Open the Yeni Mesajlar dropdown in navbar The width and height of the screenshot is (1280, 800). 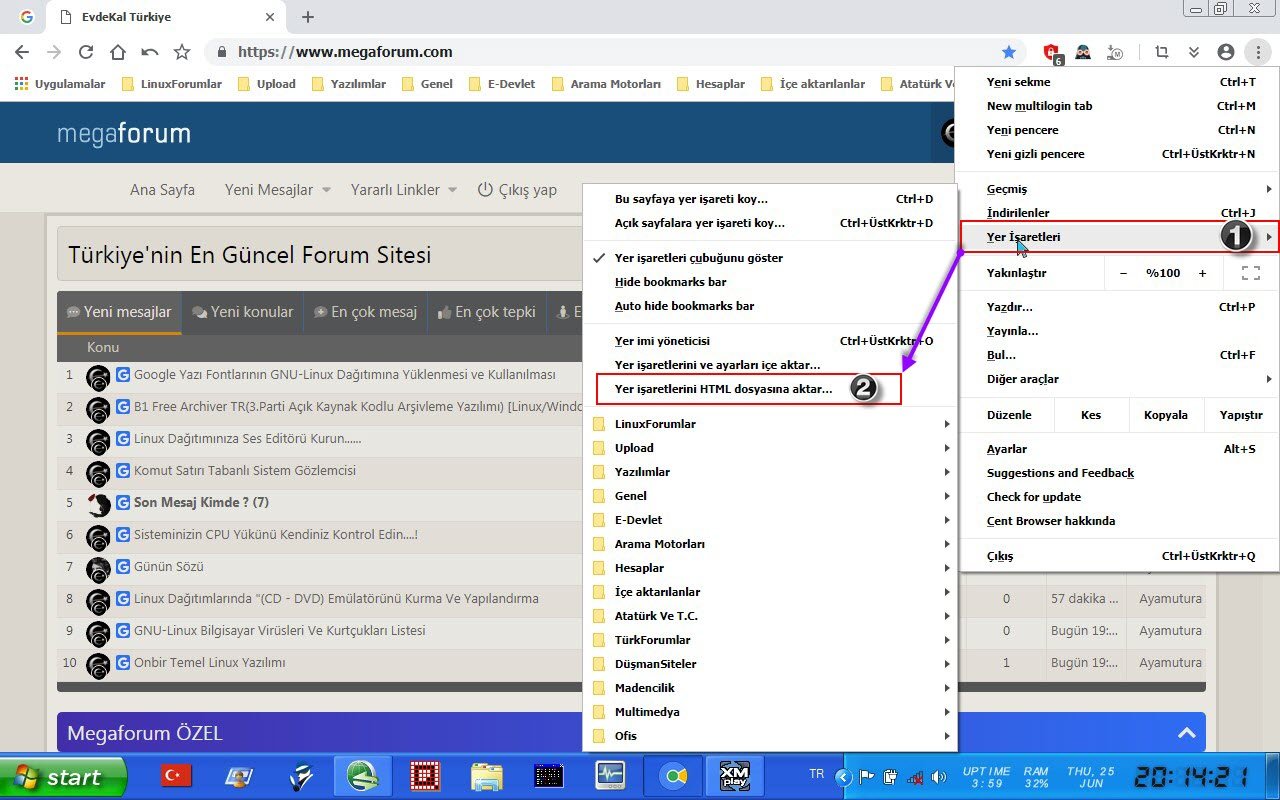pyautogui.click(x=278, y=190)
